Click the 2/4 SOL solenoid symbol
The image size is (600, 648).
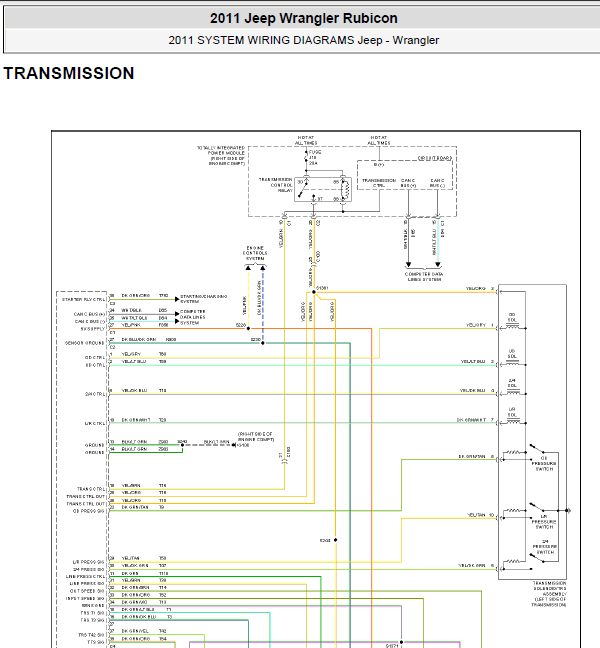pyautogui.click(x=513, y=393)
